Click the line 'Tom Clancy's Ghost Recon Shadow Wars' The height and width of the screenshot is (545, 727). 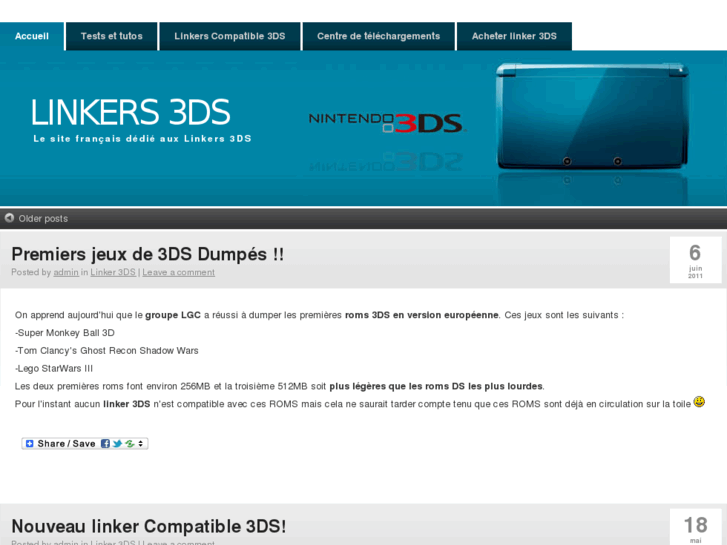click(108, 351)
